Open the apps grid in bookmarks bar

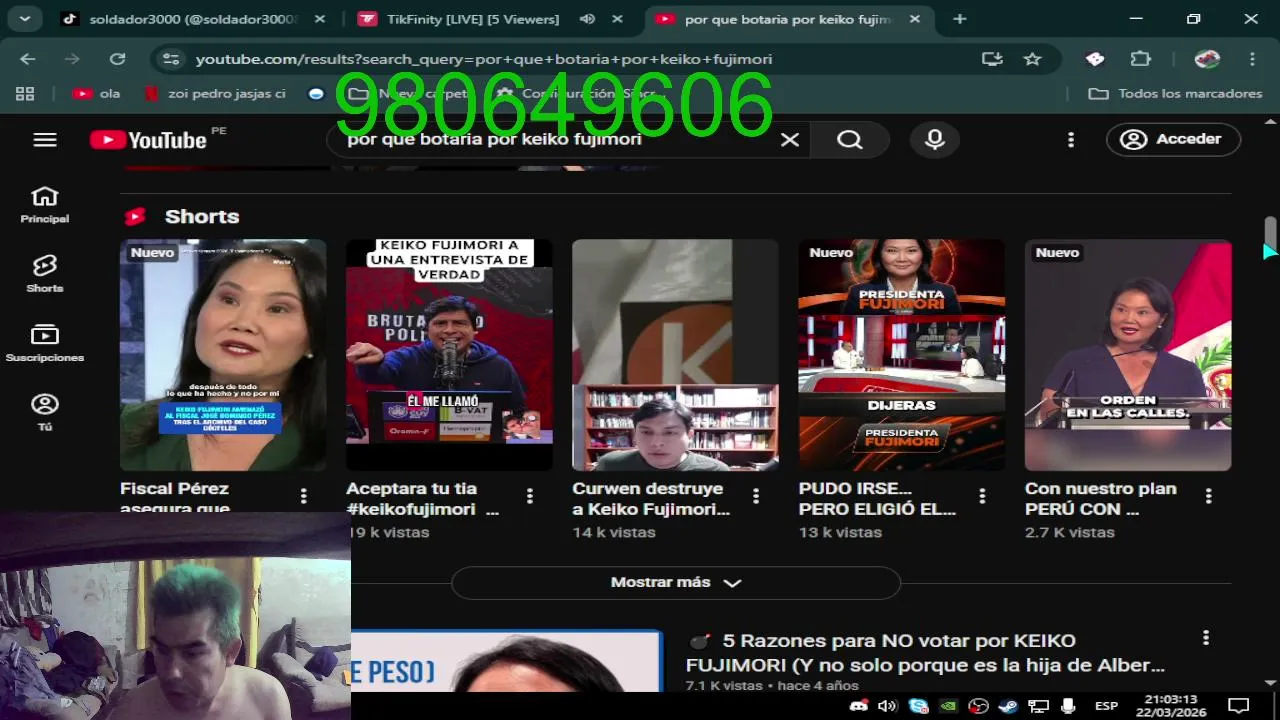tap(25, 93)
